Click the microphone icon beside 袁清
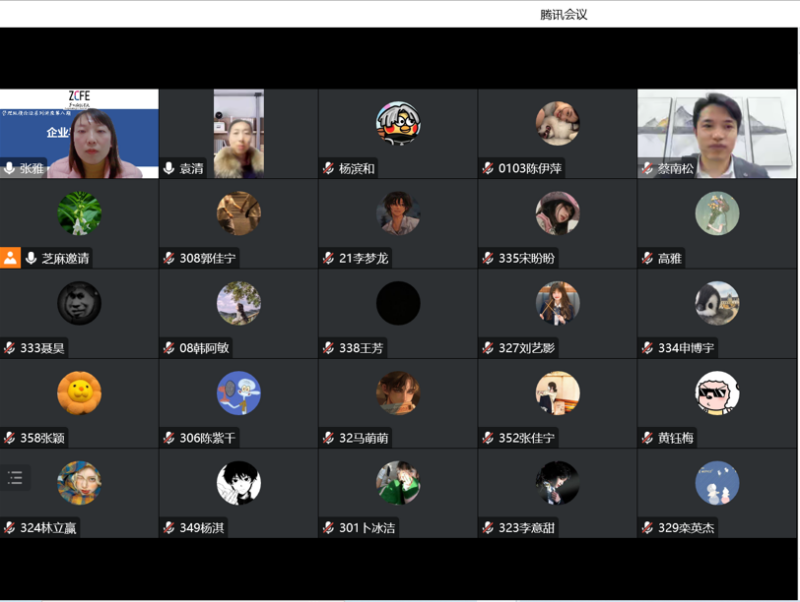The width and height of the screenshot is (800, 602). 169,168
